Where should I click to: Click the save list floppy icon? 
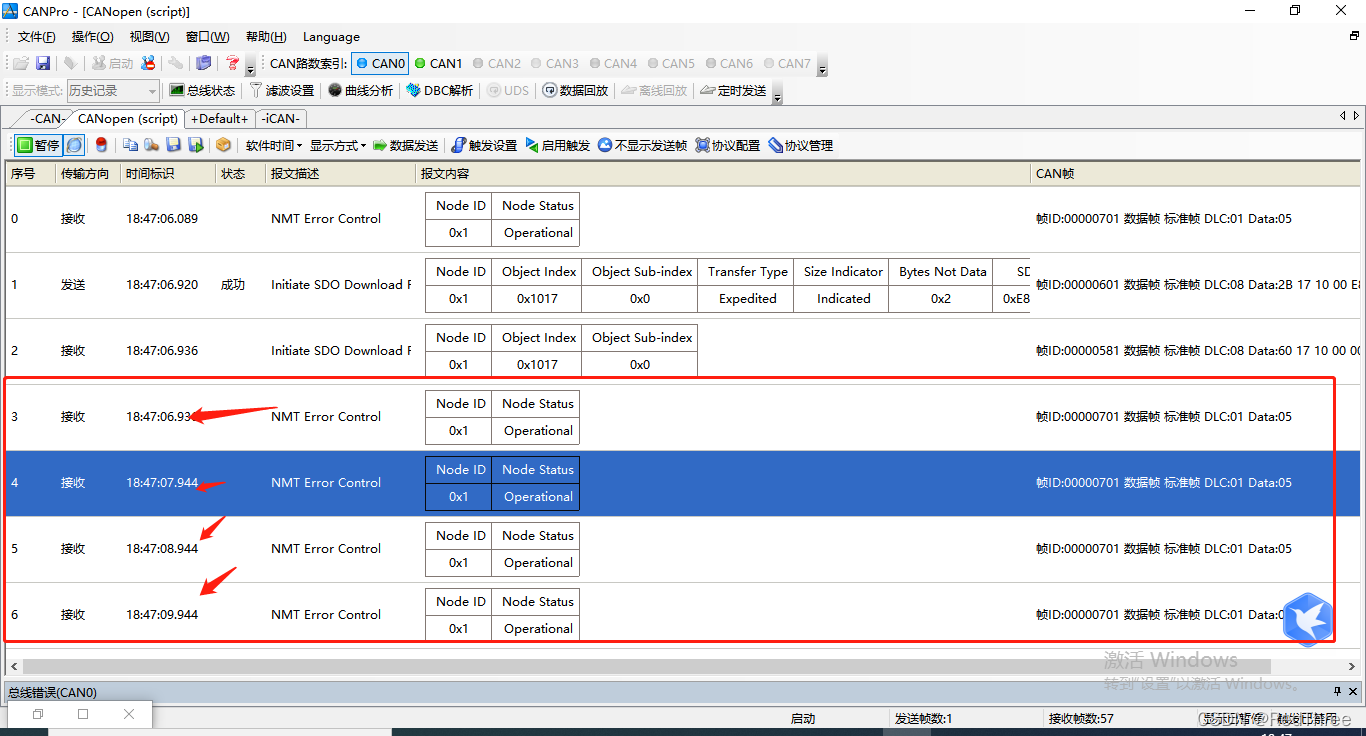point(174,145)
